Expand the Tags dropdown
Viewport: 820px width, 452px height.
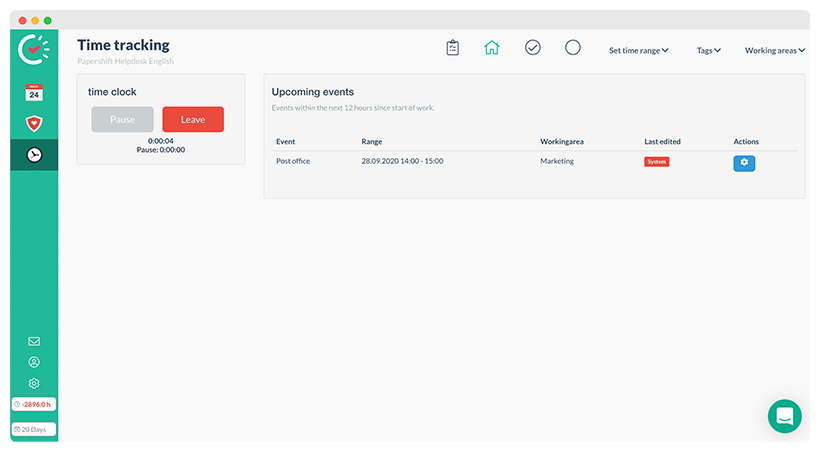709,51
